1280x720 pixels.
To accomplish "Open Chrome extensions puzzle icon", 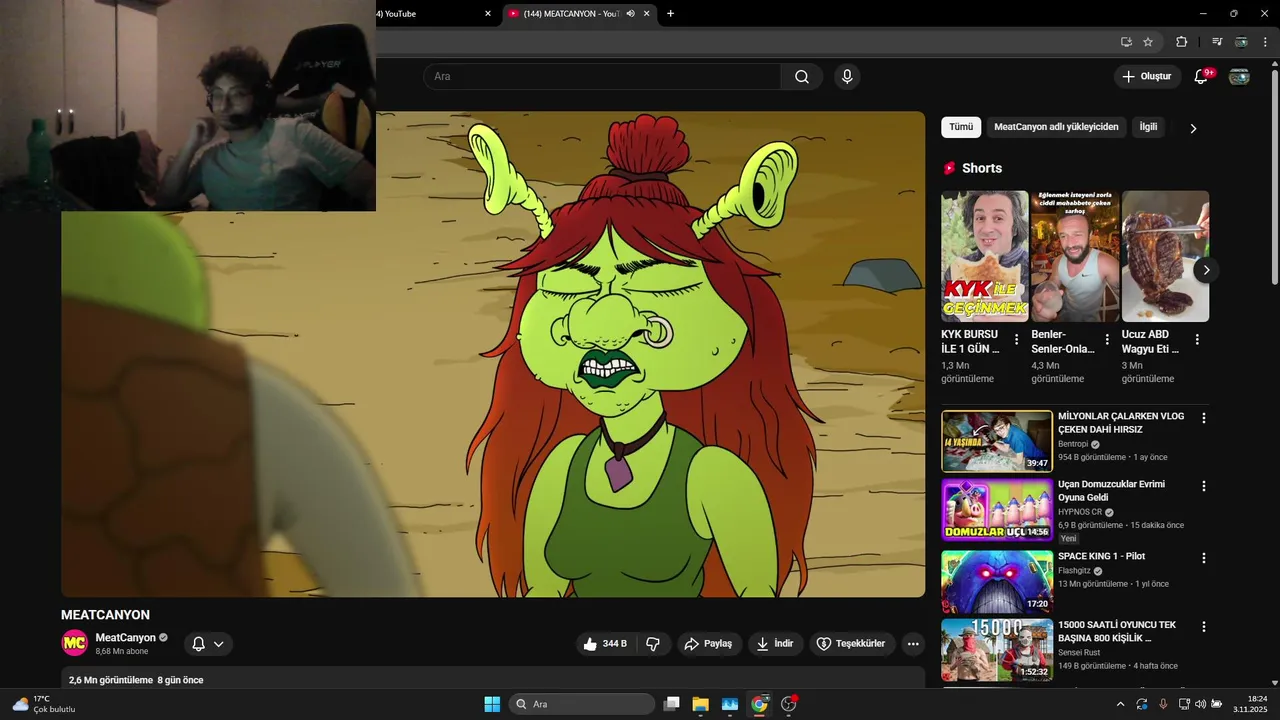I will coord(1181,42).
